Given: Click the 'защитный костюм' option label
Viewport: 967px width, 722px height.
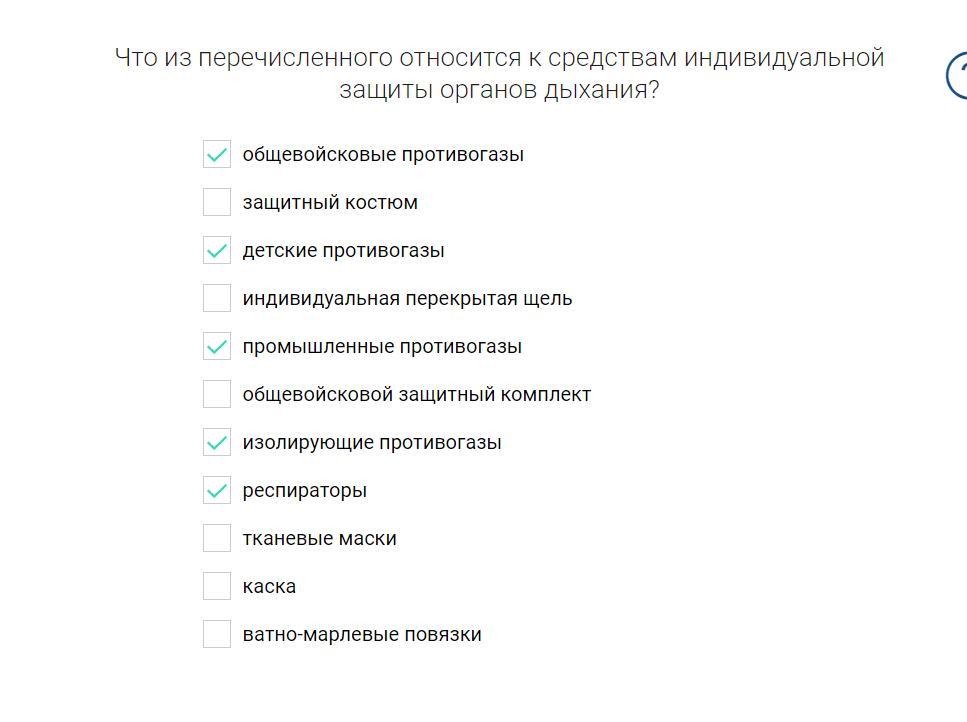Looking at the screenshot, I should (x=330, y=202).
